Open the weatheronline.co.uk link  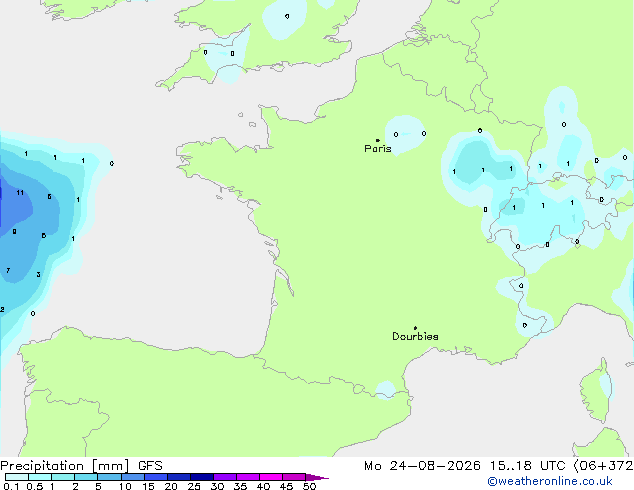(x=550, y=481)
